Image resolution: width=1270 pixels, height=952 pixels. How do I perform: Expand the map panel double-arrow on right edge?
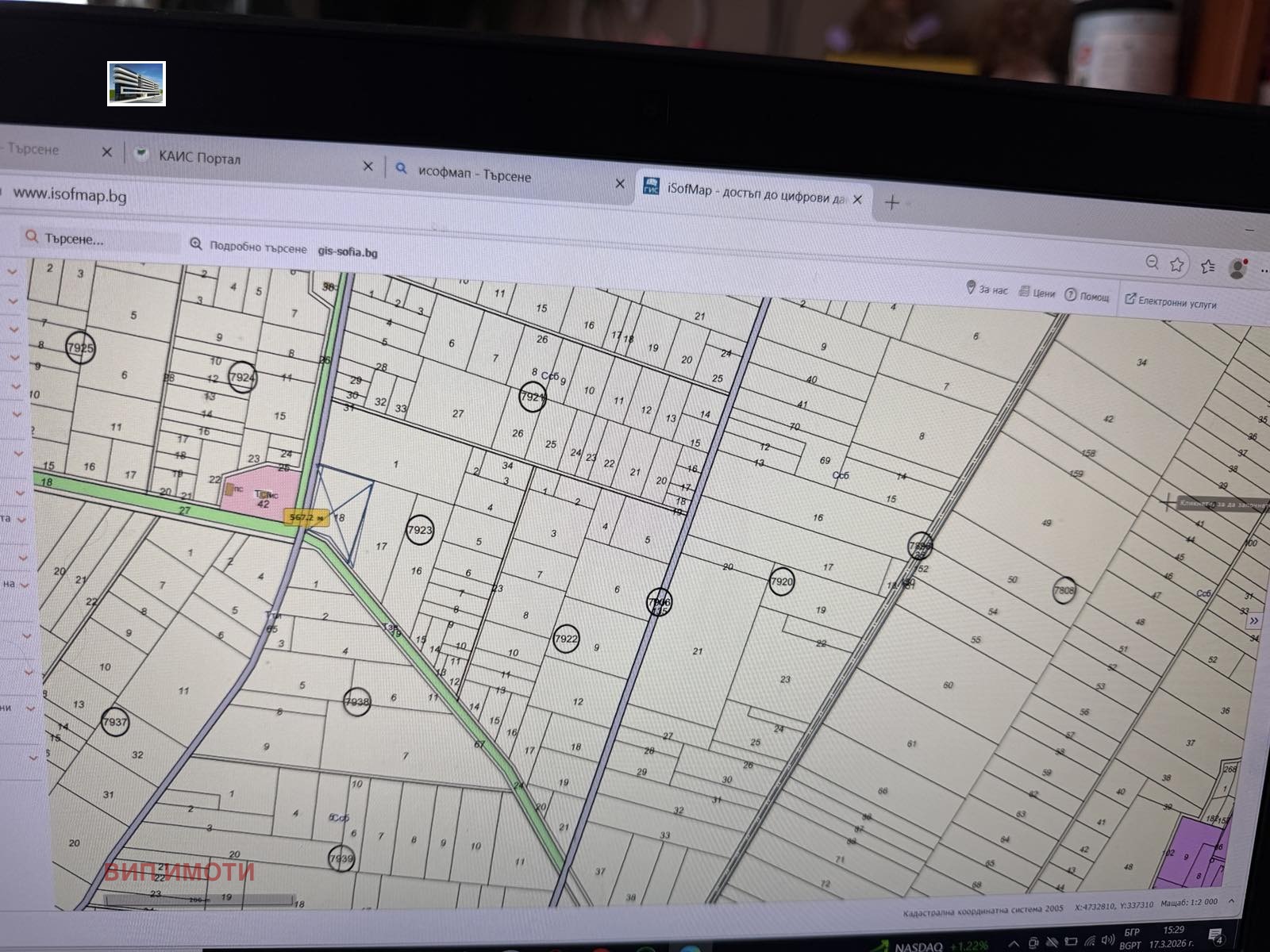1254,620
